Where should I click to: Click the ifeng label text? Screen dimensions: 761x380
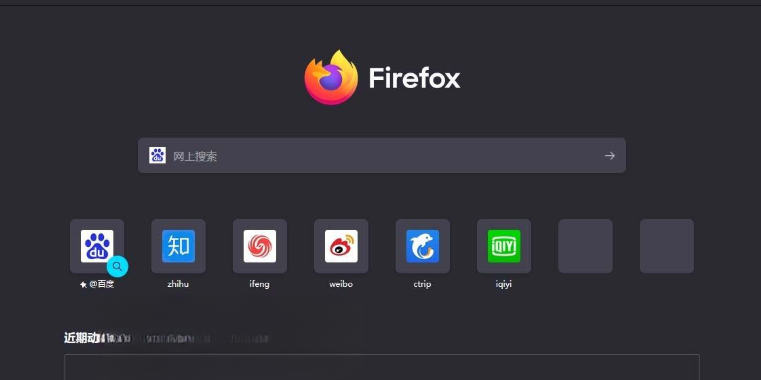click(260, 284)
